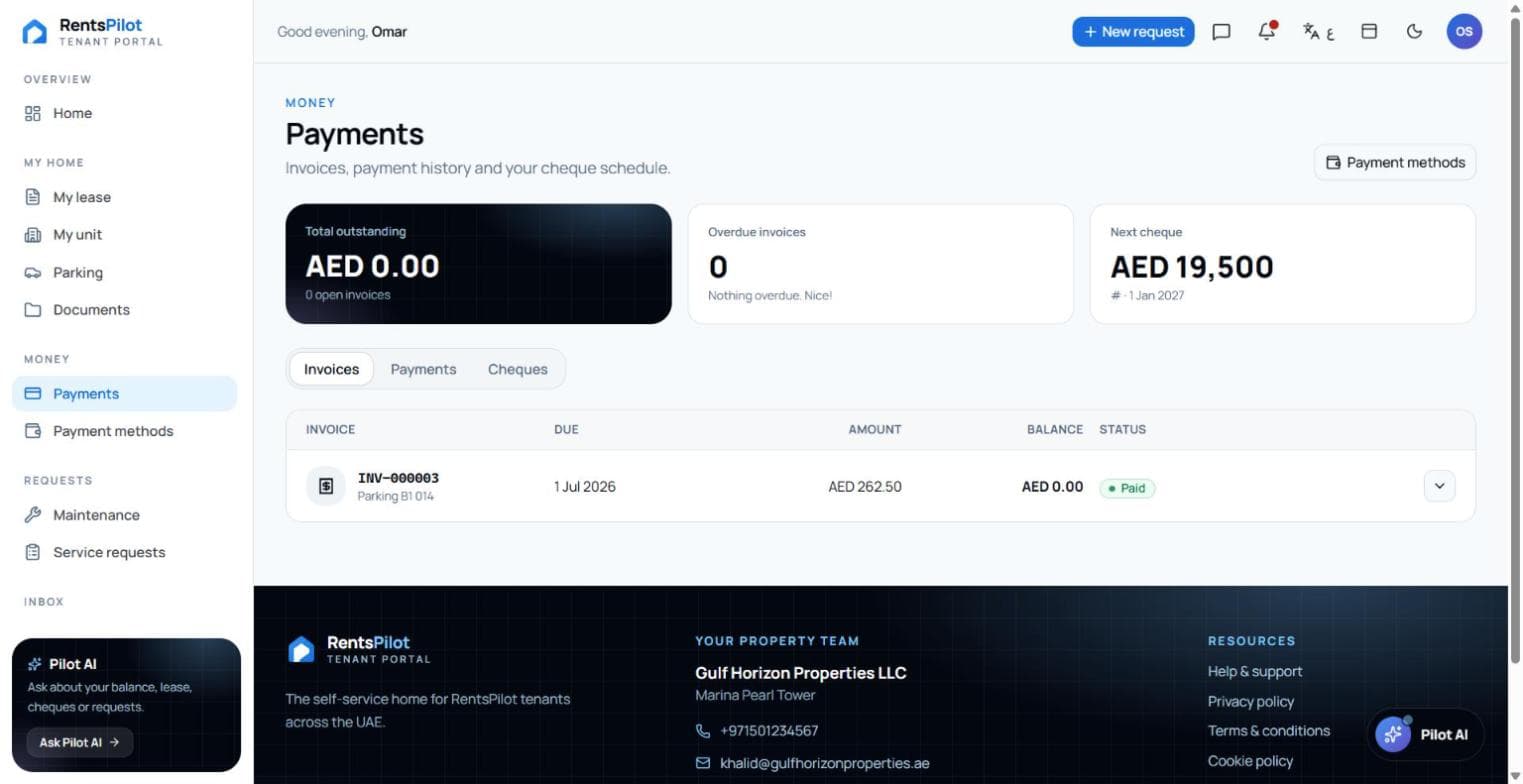Click the +971501234567 phone number
1523x784 pixels.
(x=768, y=731)
